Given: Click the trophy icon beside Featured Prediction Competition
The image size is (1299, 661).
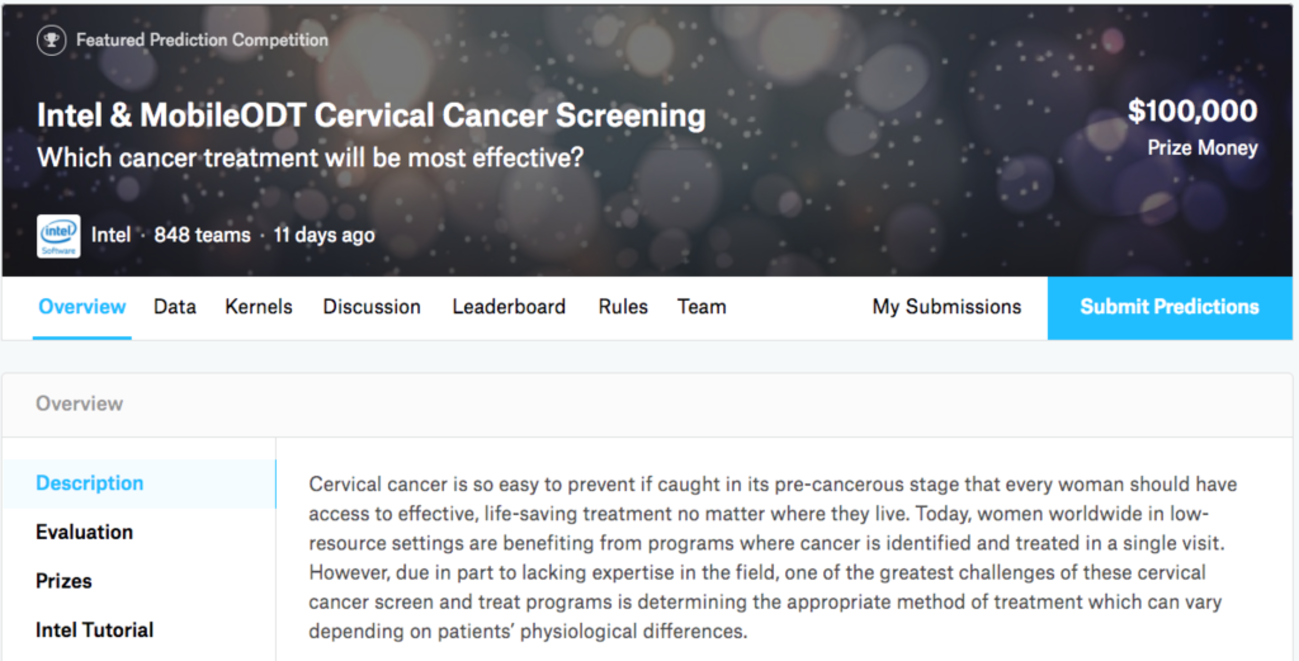Looking at the screenshot, I should 50,41.
